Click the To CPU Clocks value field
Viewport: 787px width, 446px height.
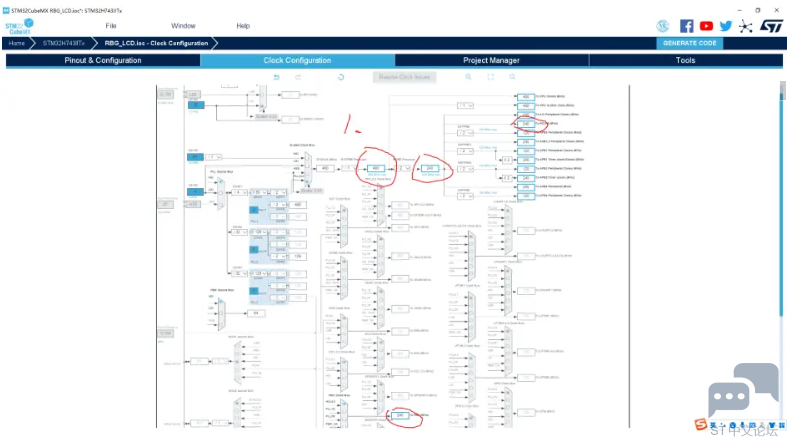(x=526, y=96)
